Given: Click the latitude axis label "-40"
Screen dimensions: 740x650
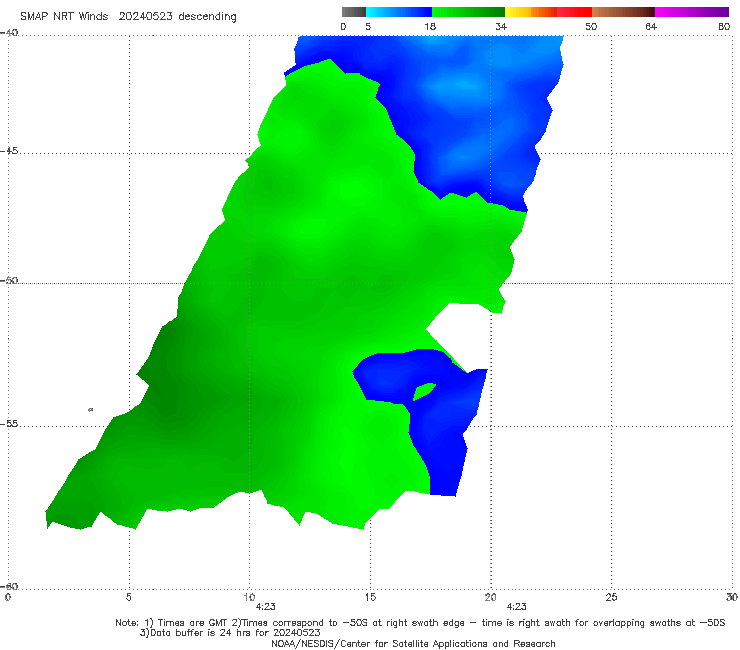Looking at the screenshot, I should [9, 33].
